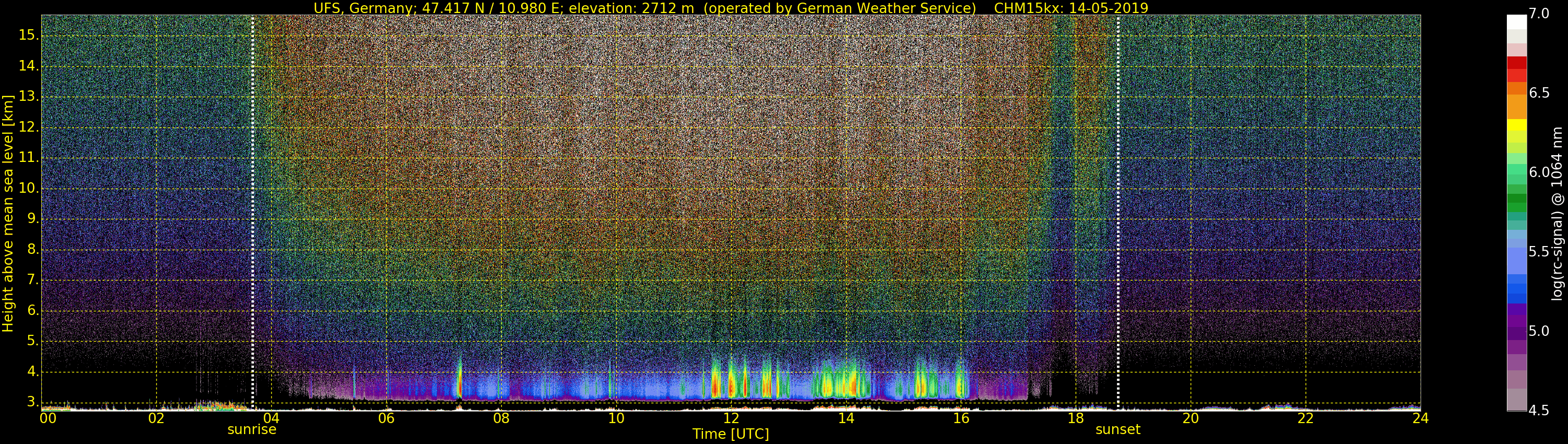Click the '08' time tick label
Screen dimensions: 1568x444
tap(501, 418)
